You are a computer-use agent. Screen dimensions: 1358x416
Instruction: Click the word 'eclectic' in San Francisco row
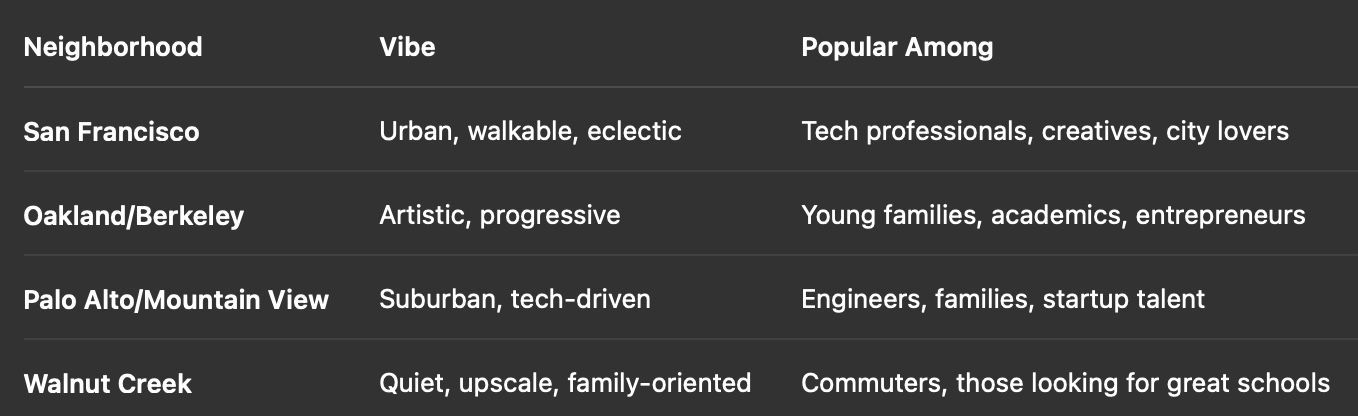coord(634,131)
